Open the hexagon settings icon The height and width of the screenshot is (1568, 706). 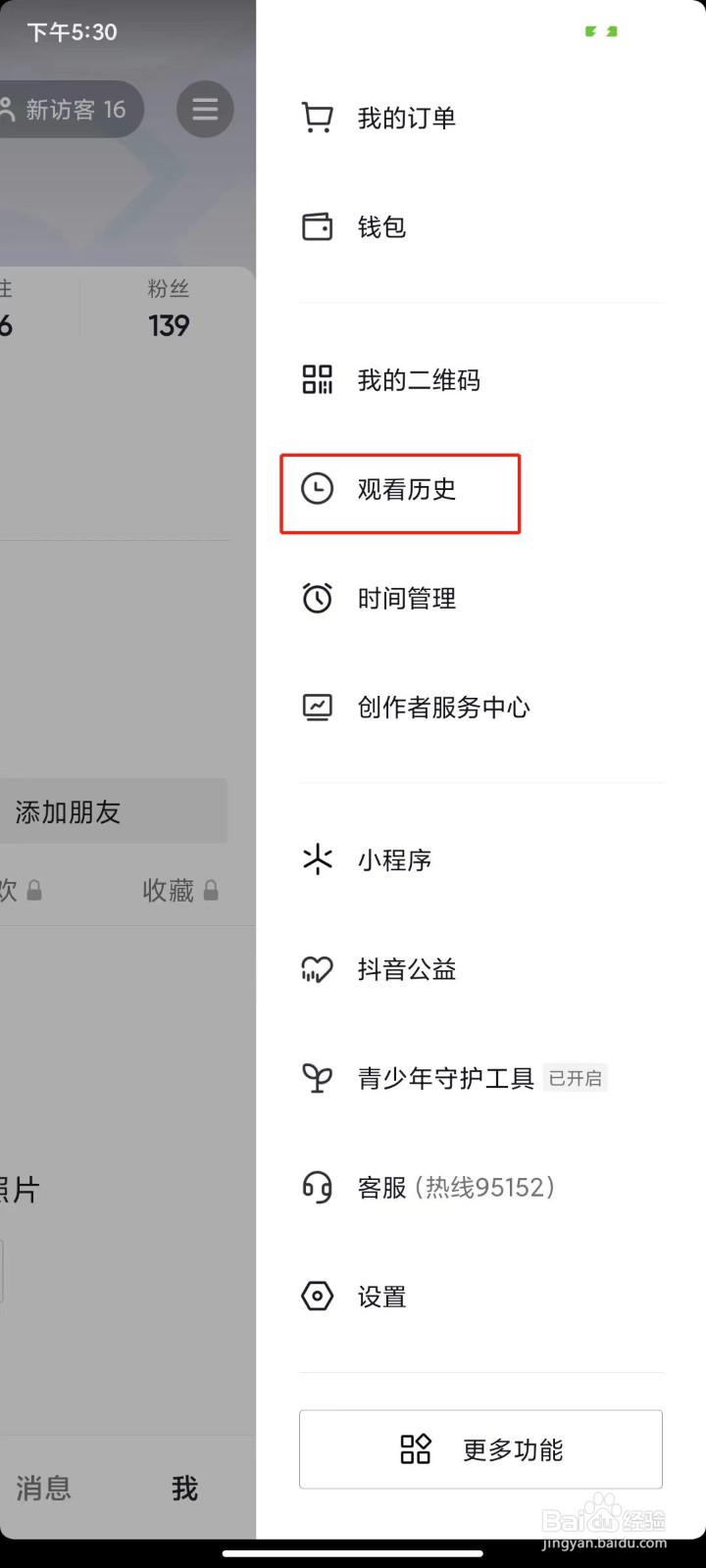317,1297
